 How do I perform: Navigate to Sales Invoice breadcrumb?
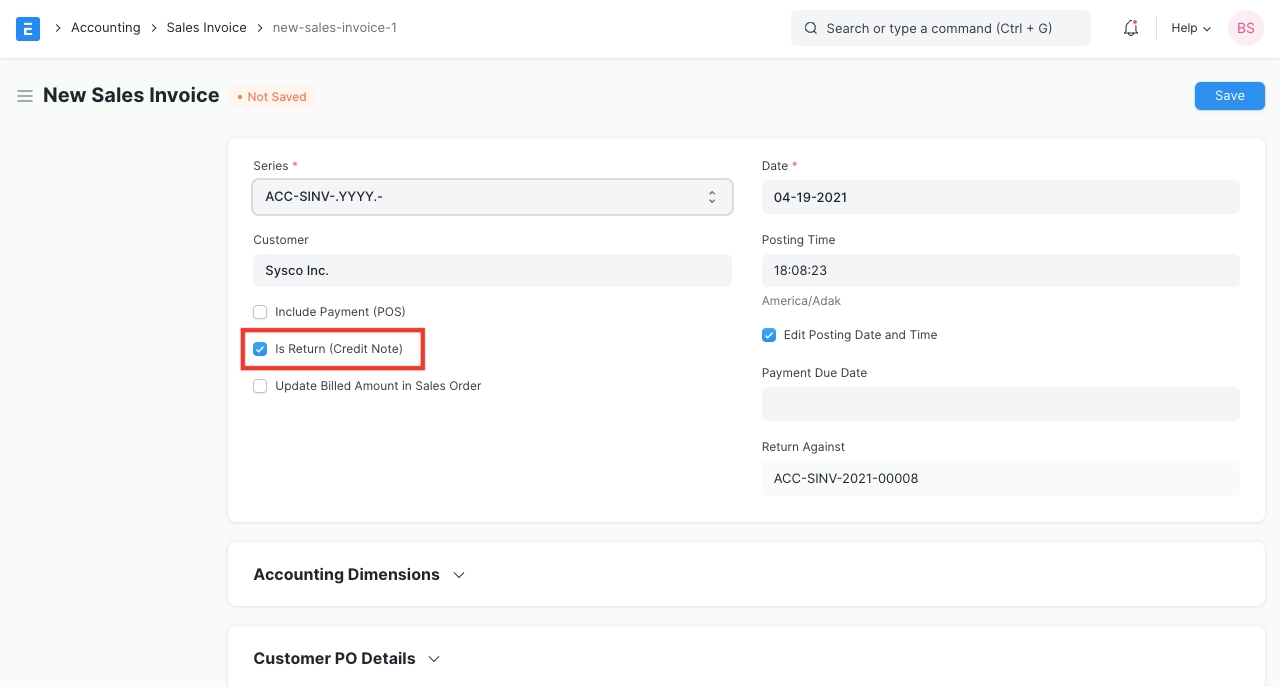click(206, 28)
